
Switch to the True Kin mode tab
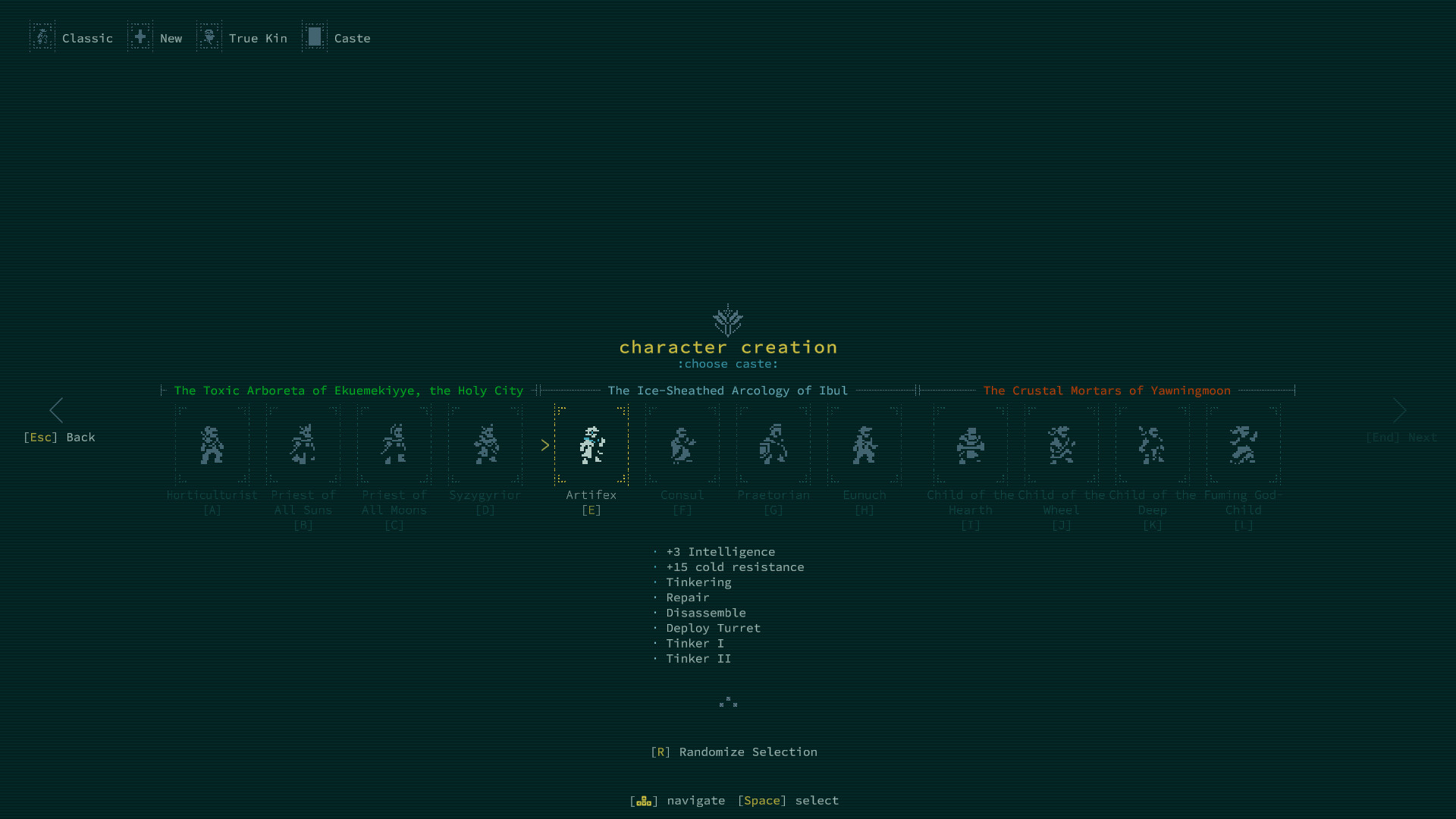[244, 37]
